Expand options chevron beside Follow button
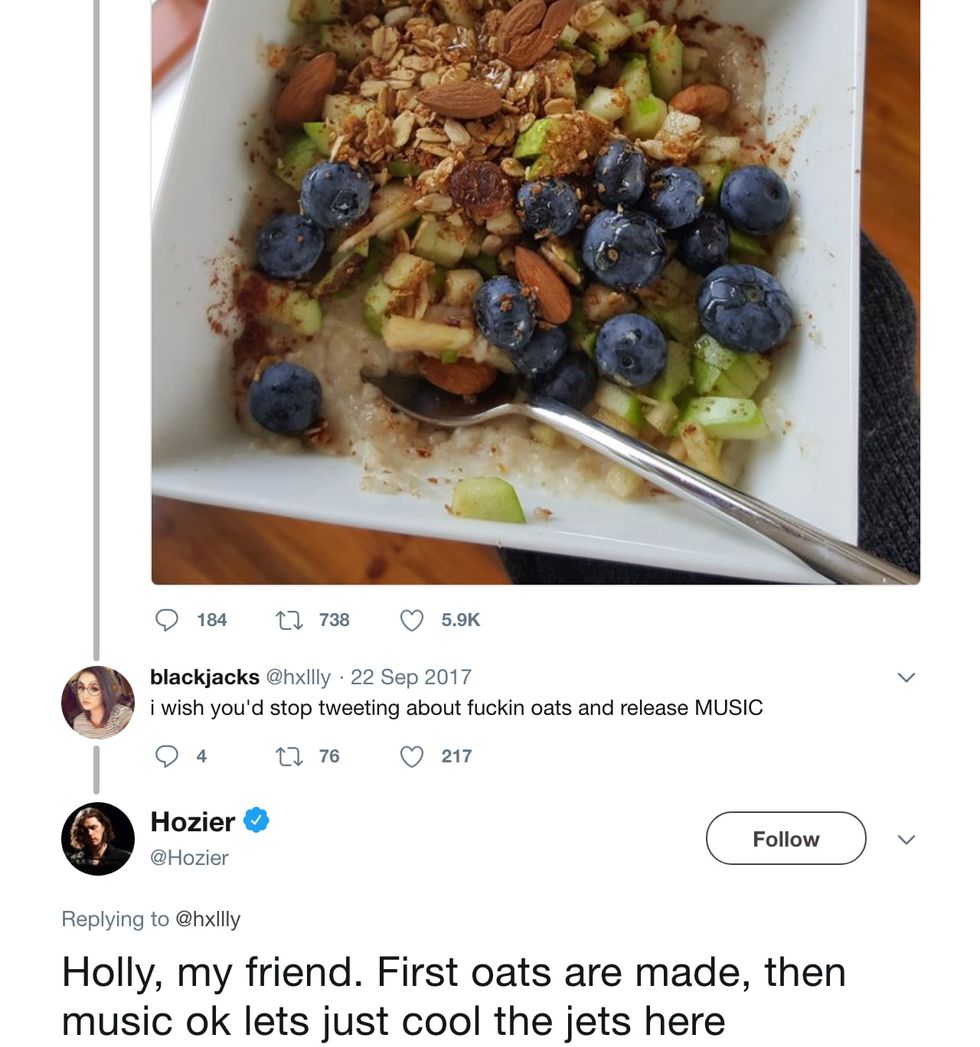Viewport: 980px width, 1047px height. pyautogui.click(x=906, y=838)
